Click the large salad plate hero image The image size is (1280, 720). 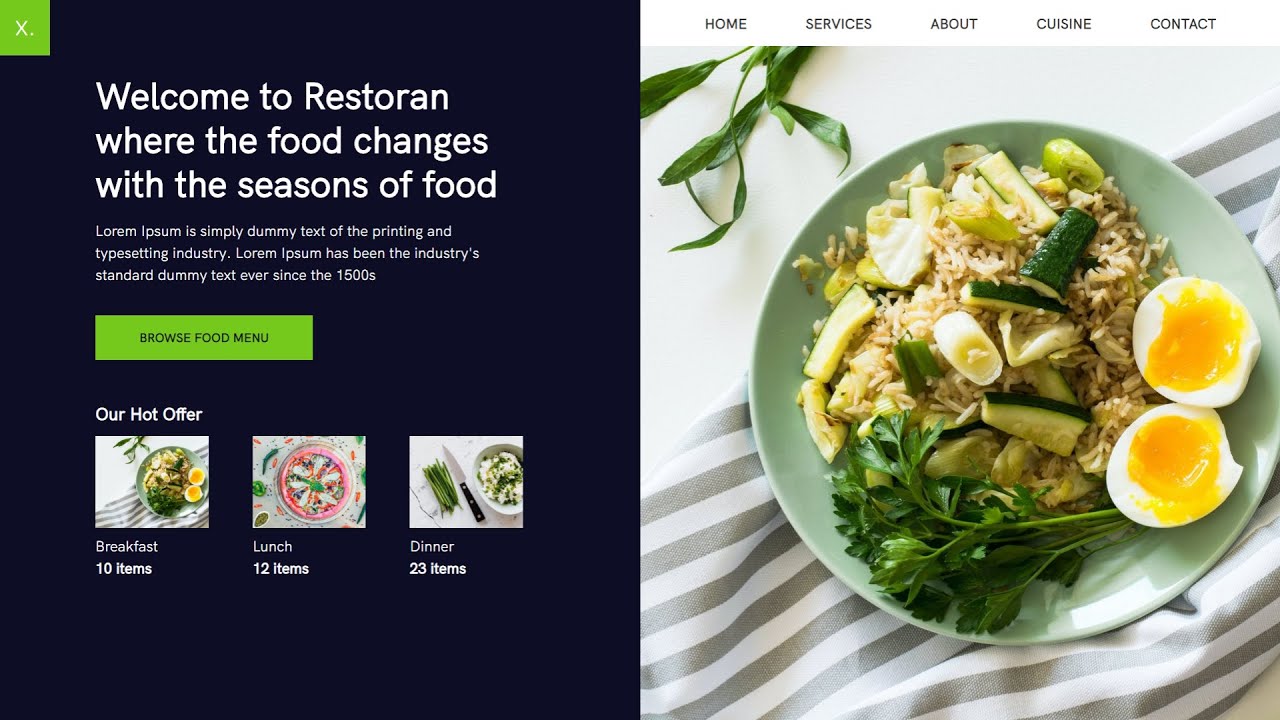click(x=960, y=383)
